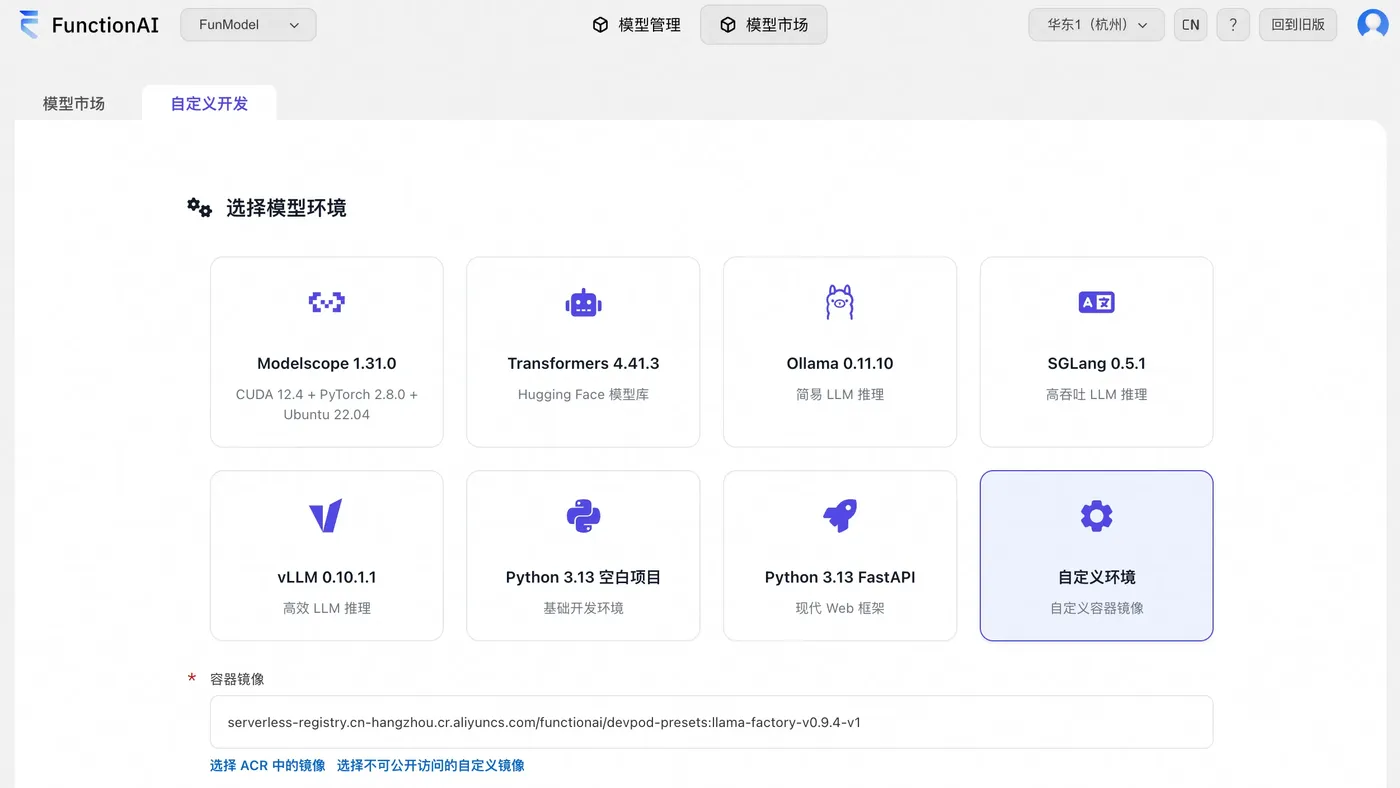Click the 自定义环境 gear icon
The height and width of the screenshot is (788, 1400).
1096,516
